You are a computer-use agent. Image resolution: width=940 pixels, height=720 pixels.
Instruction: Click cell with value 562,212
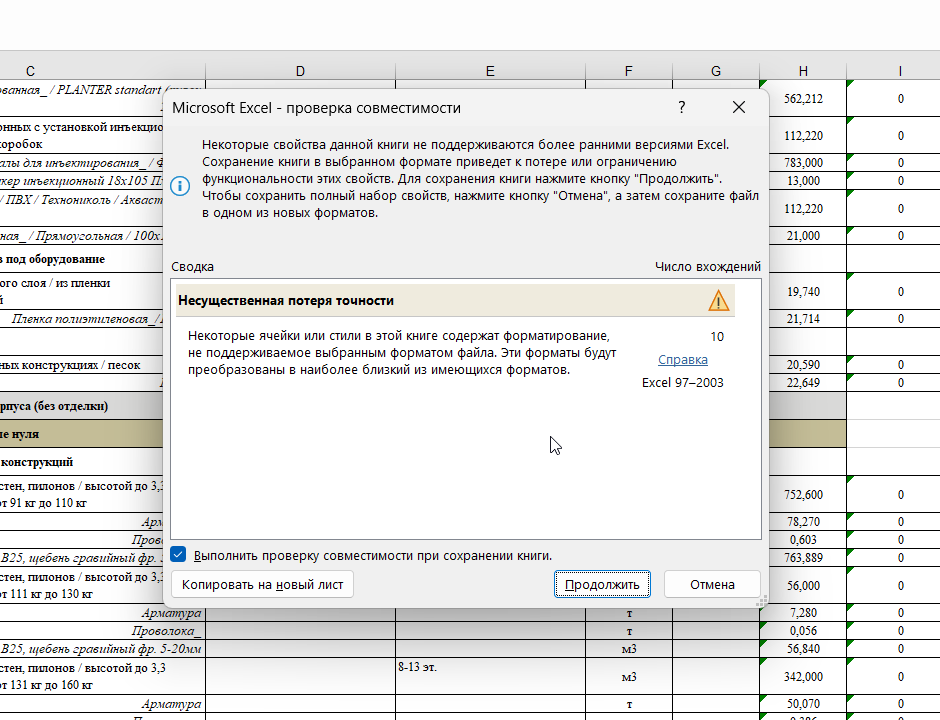pyautogui.click(x=803, y=99)
